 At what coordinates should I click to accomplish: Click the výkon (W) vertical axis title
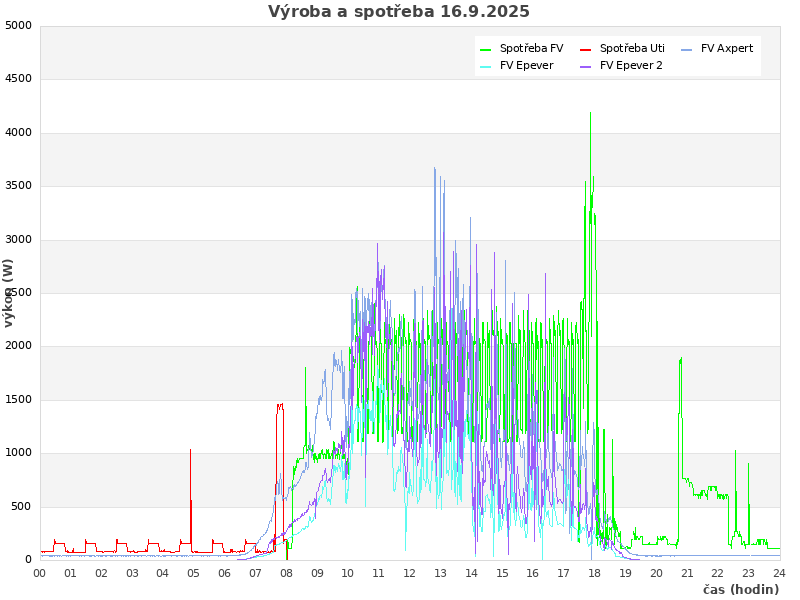pos(9,292)
